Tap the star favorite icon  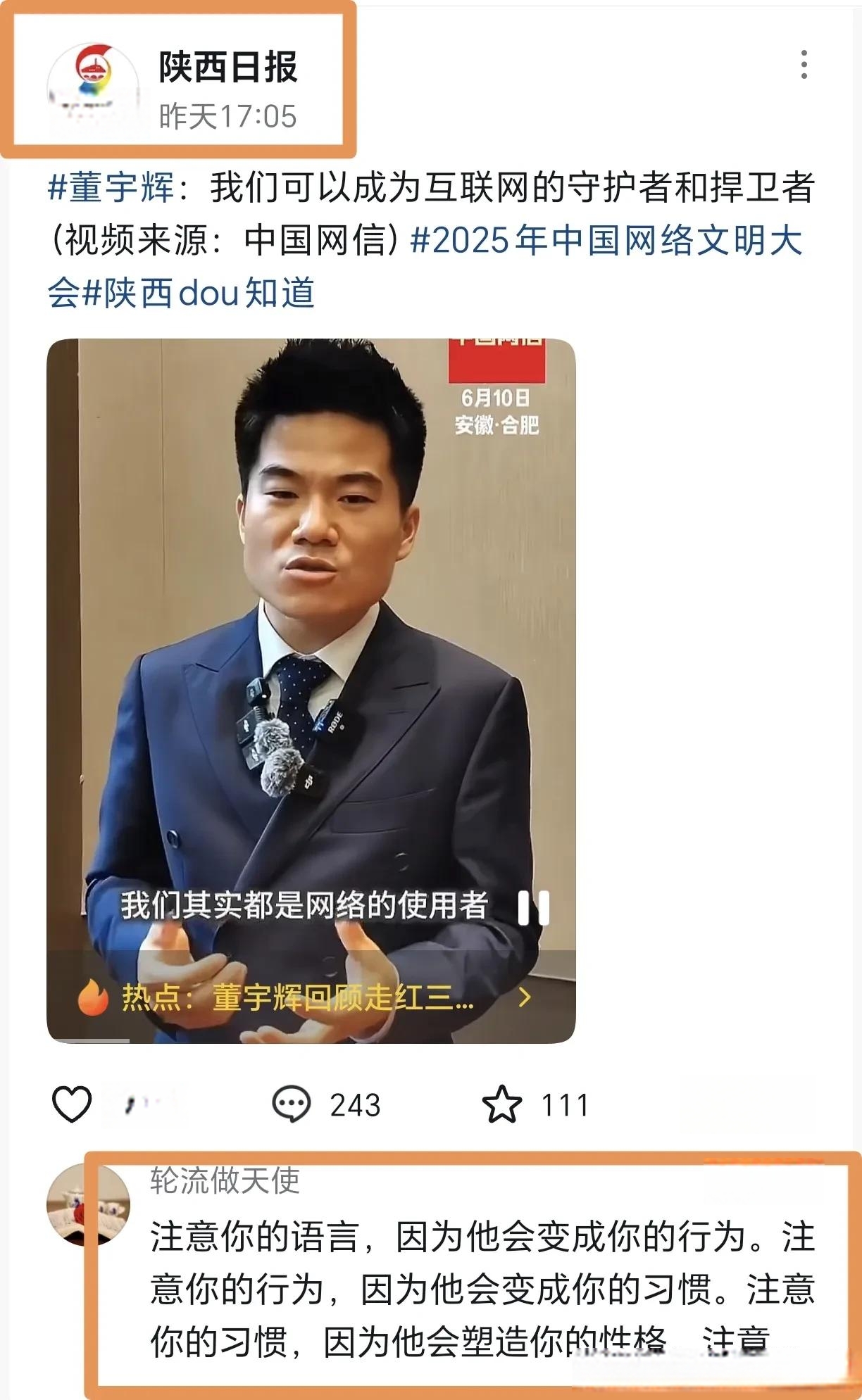[x=501, y=1104]
